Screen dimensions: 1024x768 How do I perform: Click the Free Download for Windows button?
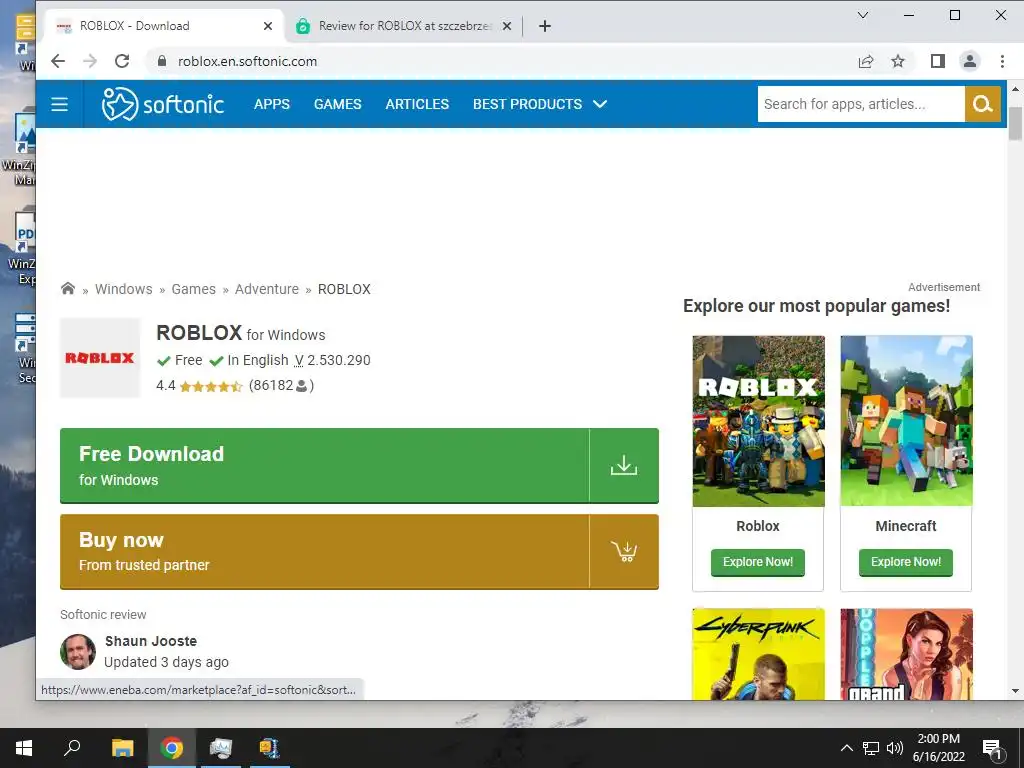pyautogui.click(x=359, y=466)
